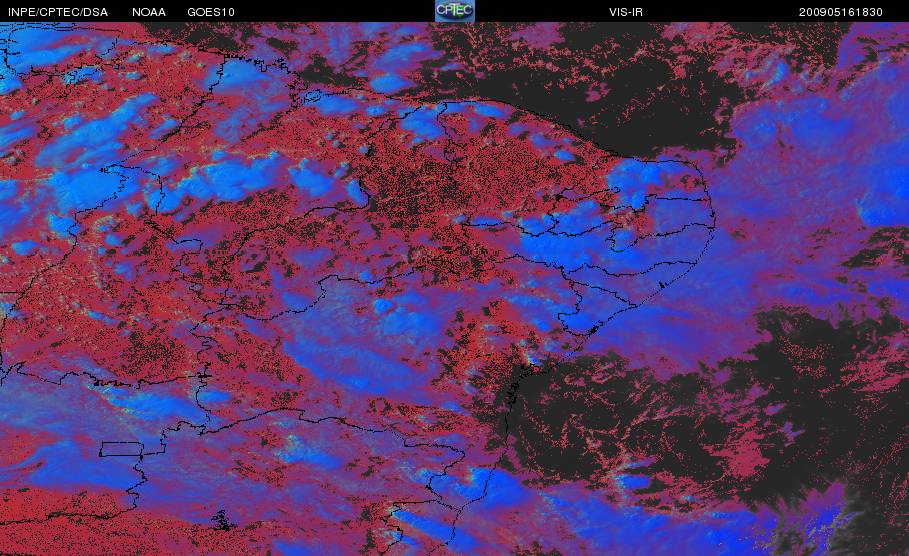909x556 pixels.
Task: Click the NOAA label in the header
Action: pyautogui.click(x=149, y=12)
